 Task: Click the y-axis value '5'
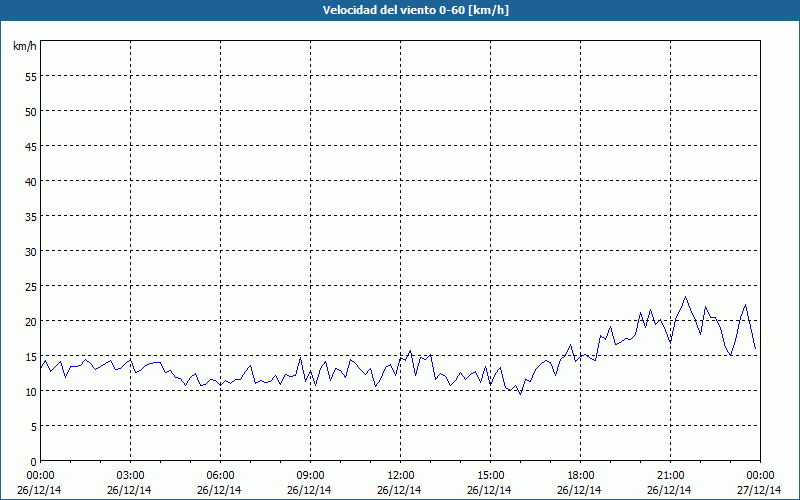click(34, 427)
